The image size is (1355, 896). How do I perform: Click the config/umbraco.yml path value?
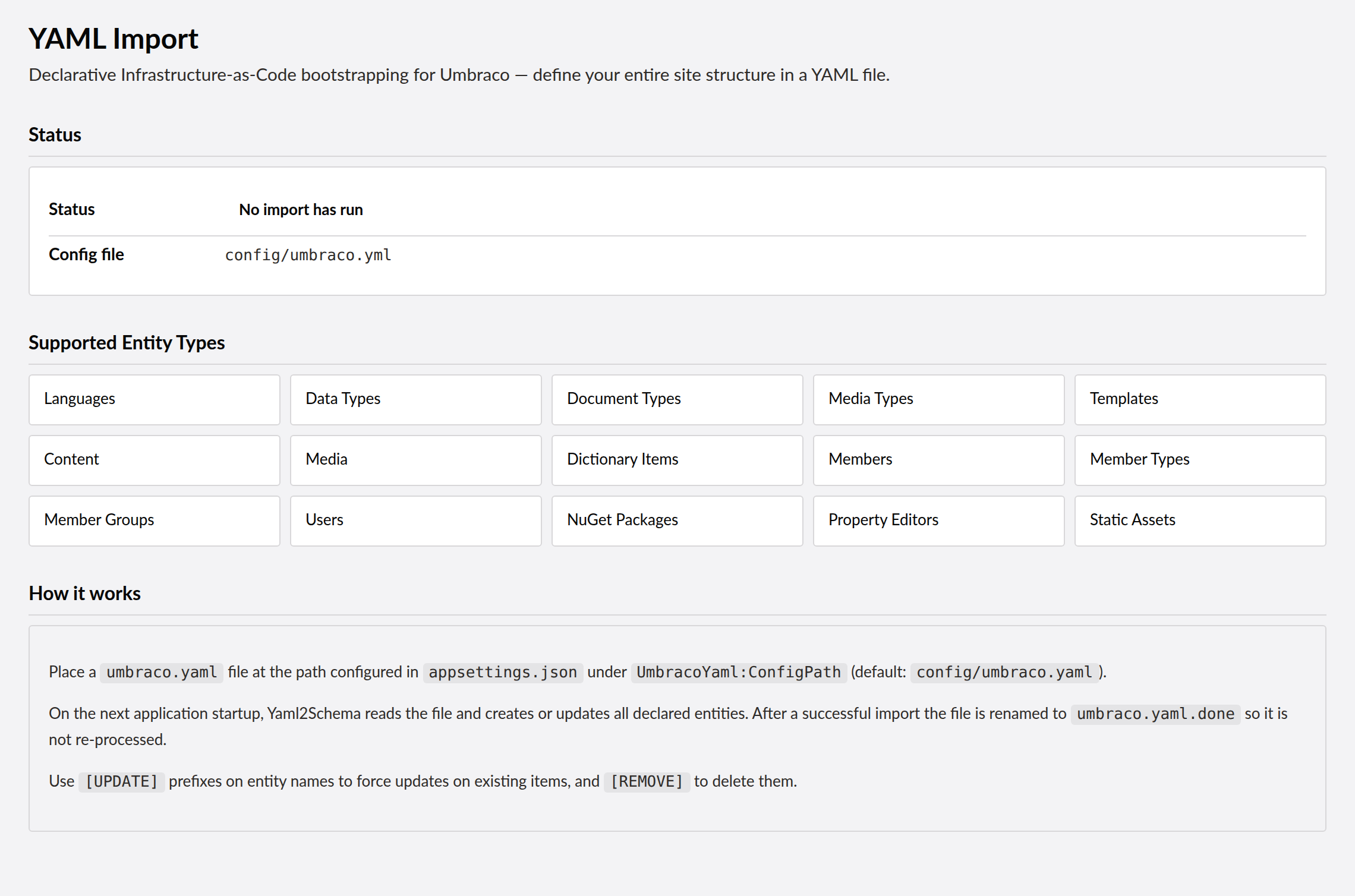point(308,255)
